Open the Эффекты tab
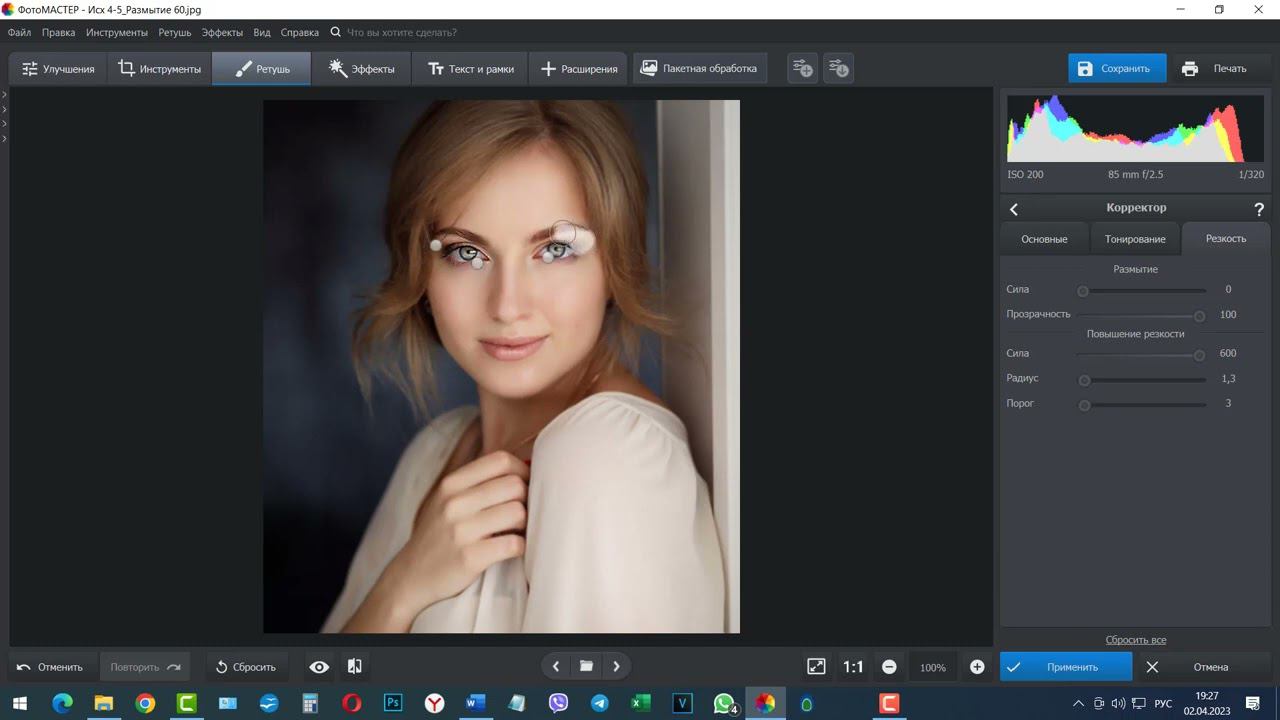Viewport: 1280px width, 720px height. (361, 69)
